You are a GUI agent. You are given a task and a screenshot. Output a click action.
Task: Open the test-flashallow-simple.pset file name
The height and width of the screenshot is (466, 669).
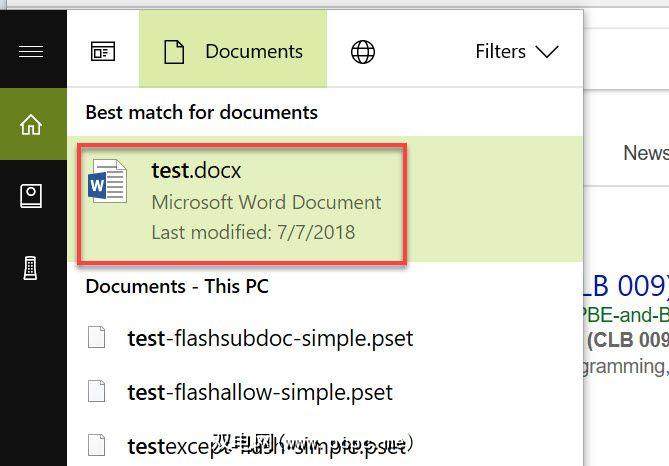[260, 392]
